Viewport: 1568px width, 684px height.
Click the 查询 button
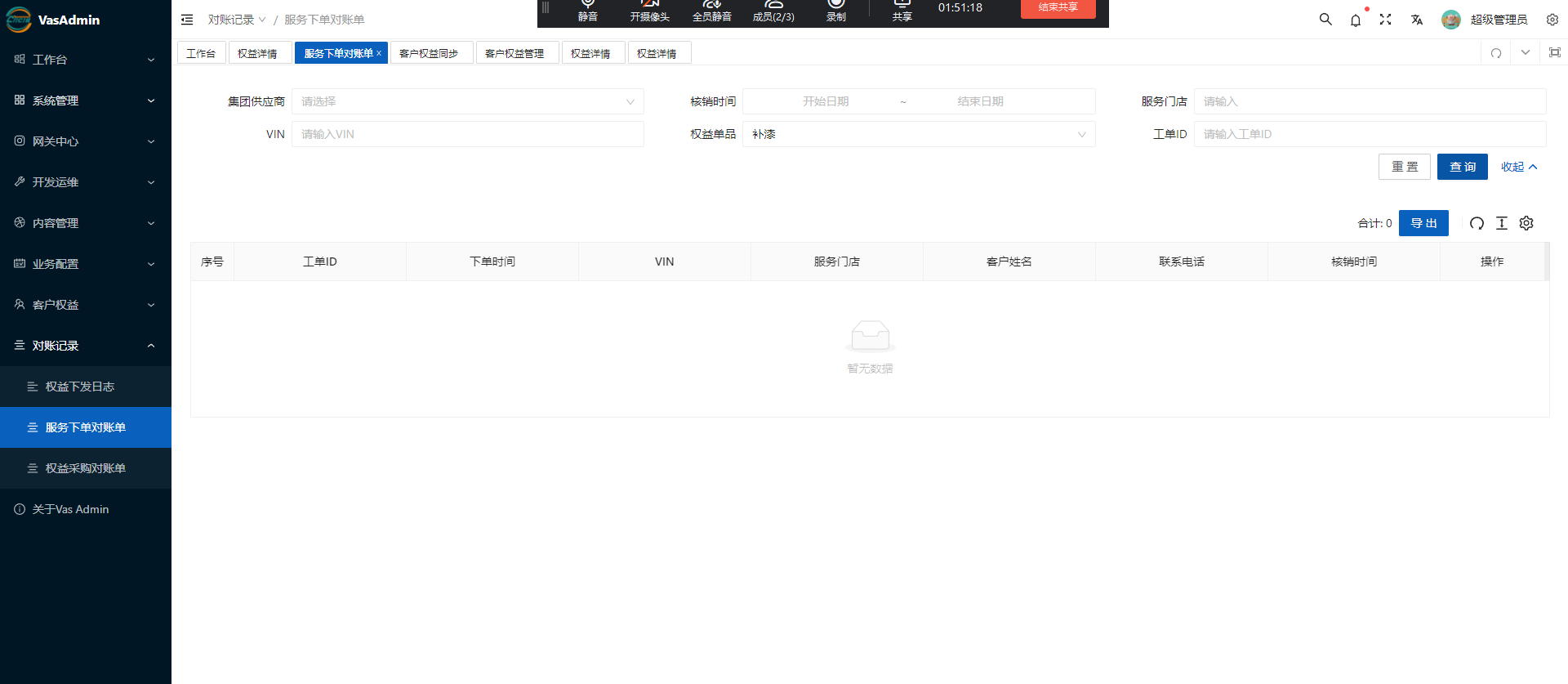[x=1463, y=167]
